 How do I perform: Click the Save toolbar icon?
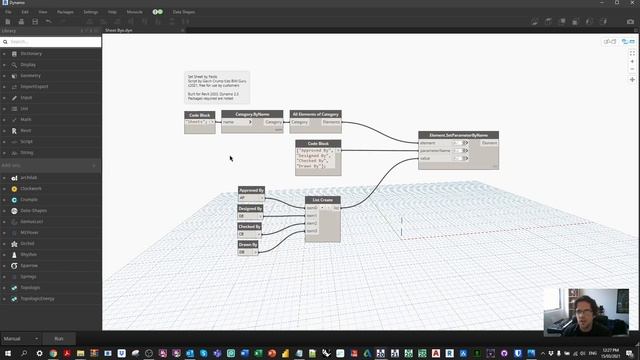[x=35, y=22]
